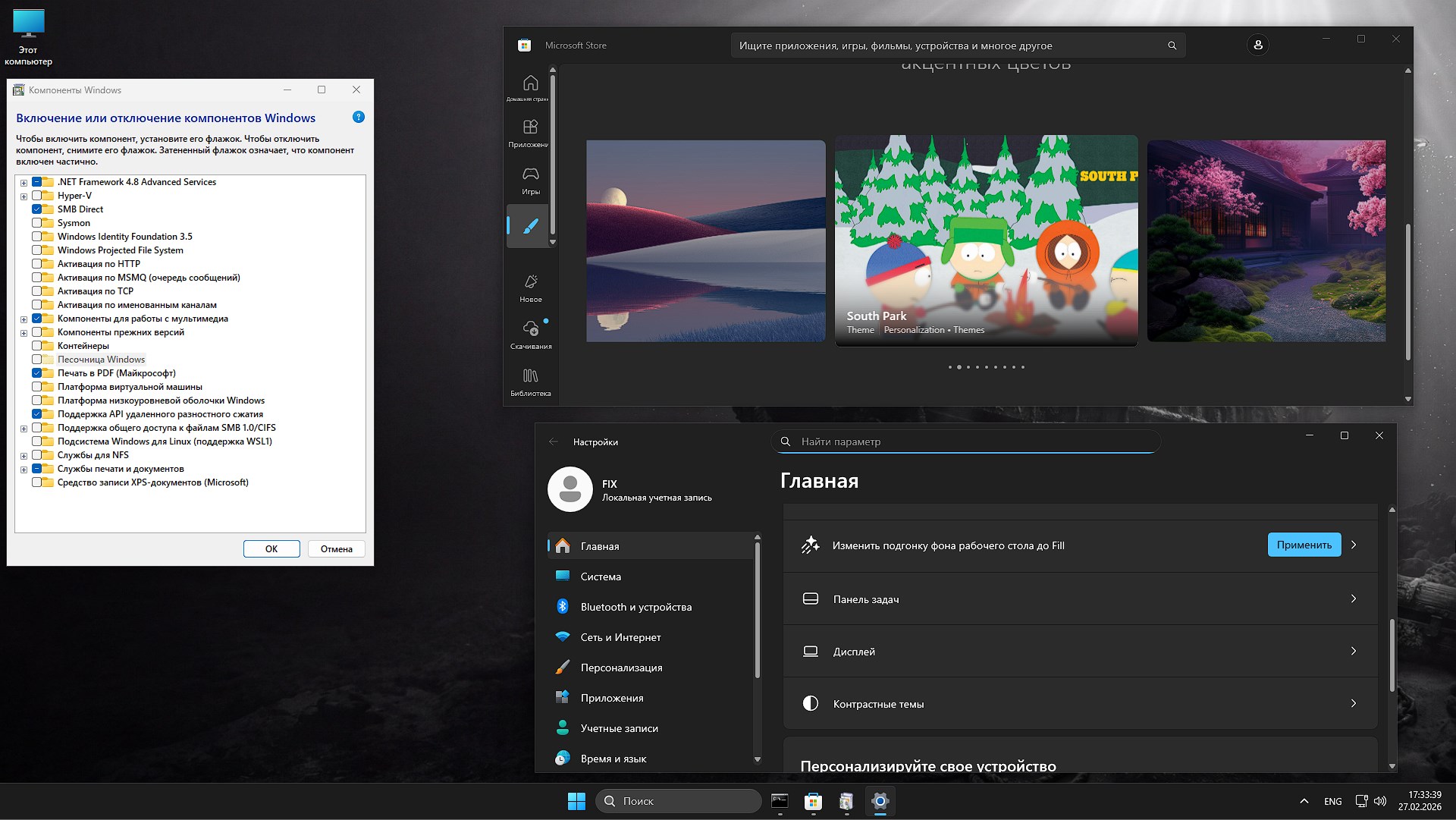
Task: Uncheck the SMB Direct component
Action: coord(36,209)
